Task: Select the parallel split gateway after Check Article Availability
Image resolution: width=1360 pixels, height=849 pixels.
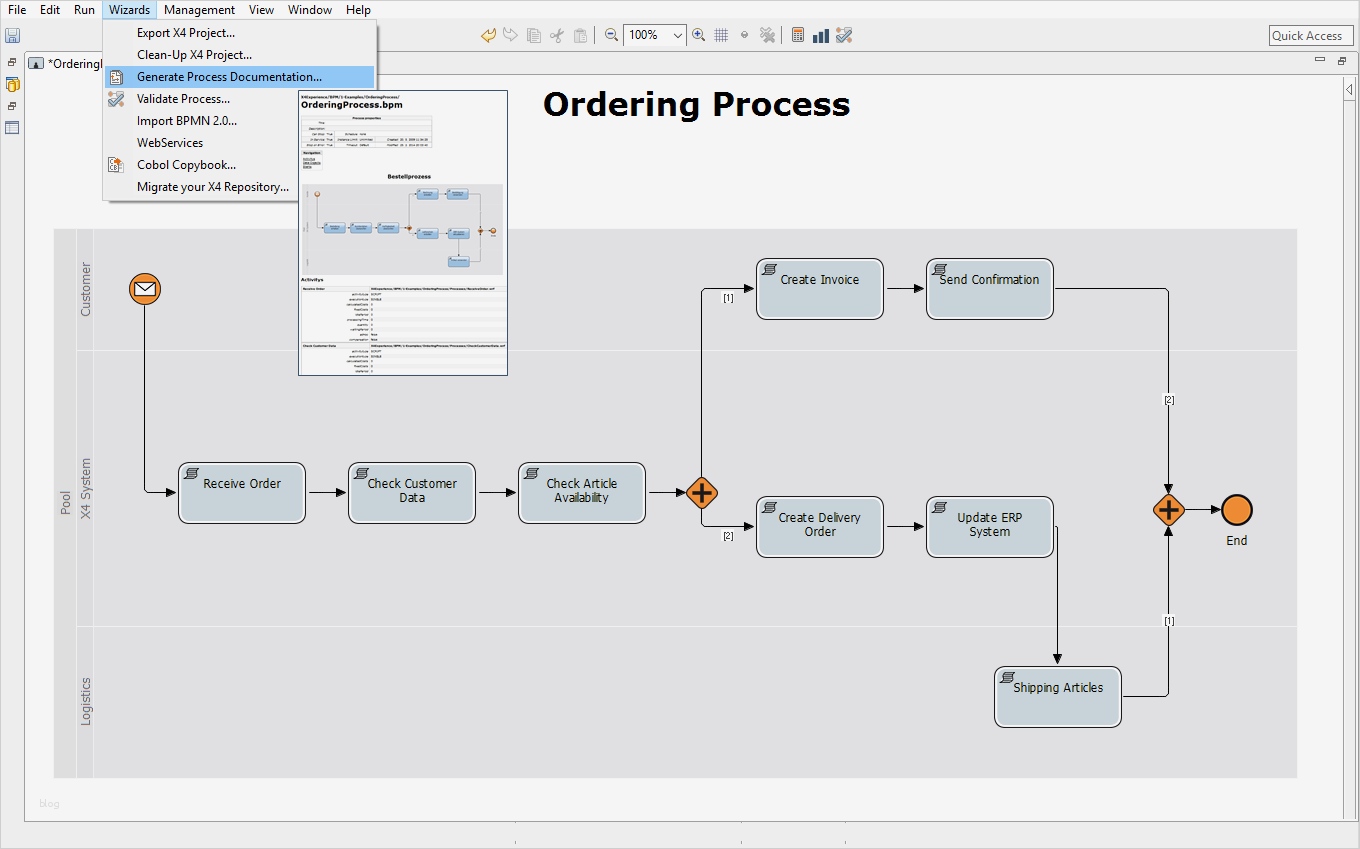Action: 702,493
